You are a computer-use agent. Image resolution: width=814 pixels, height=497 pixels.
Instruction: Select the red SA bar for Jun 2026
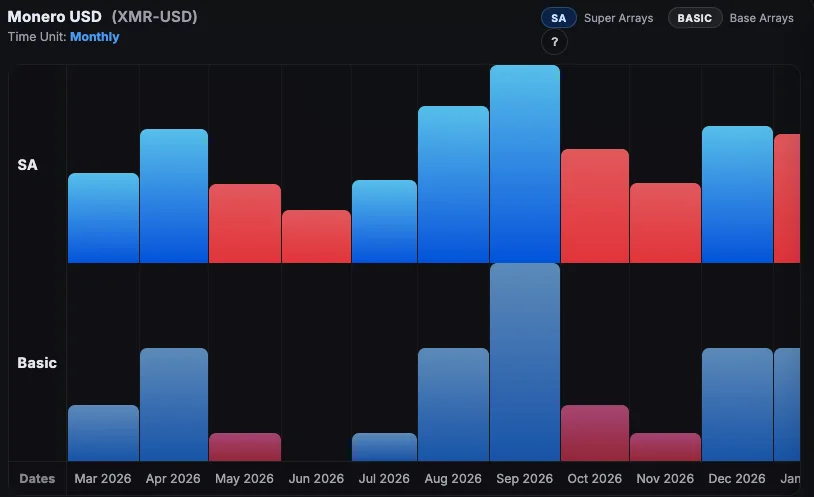316,236
